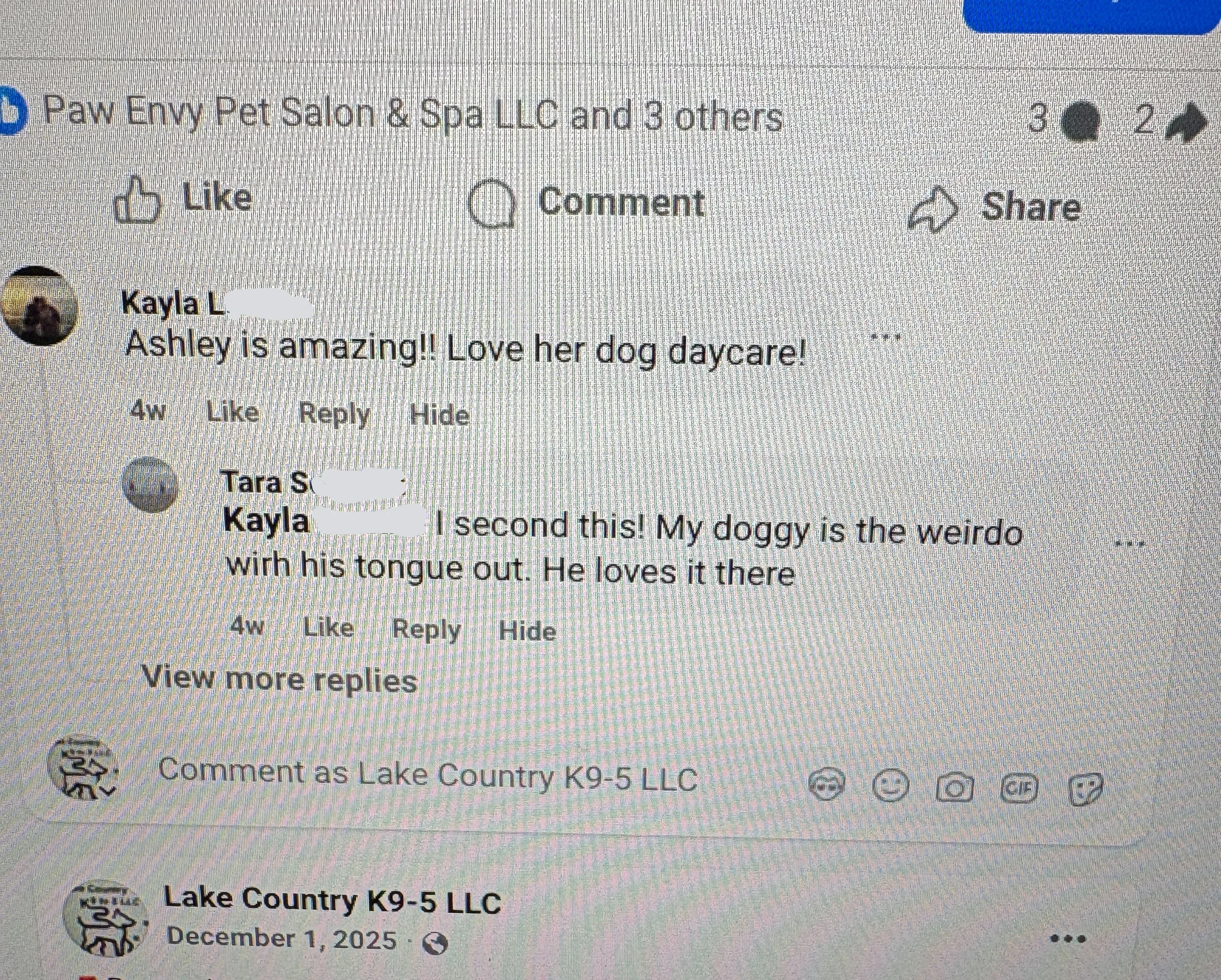Image resolution: width=1221 pixels, height=980 pixels.
Task: Click the Share arrow icon
Action: (x=933, y=209)
